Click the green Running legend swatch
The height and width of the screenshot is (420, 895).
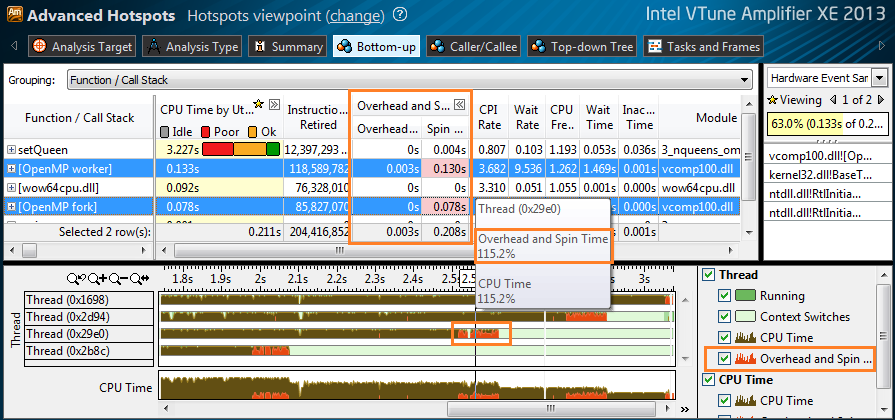745,296
